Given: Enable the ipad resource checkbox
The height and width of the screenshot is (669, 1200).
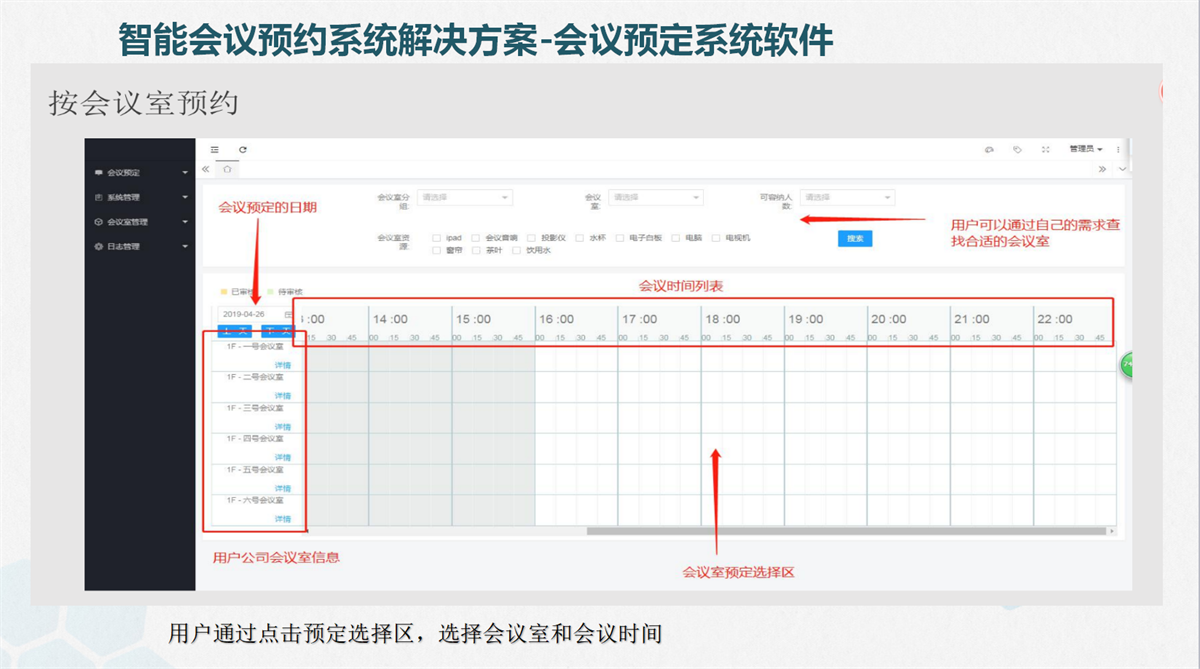Looking at the screenshot, I should [x=436, y=238].
